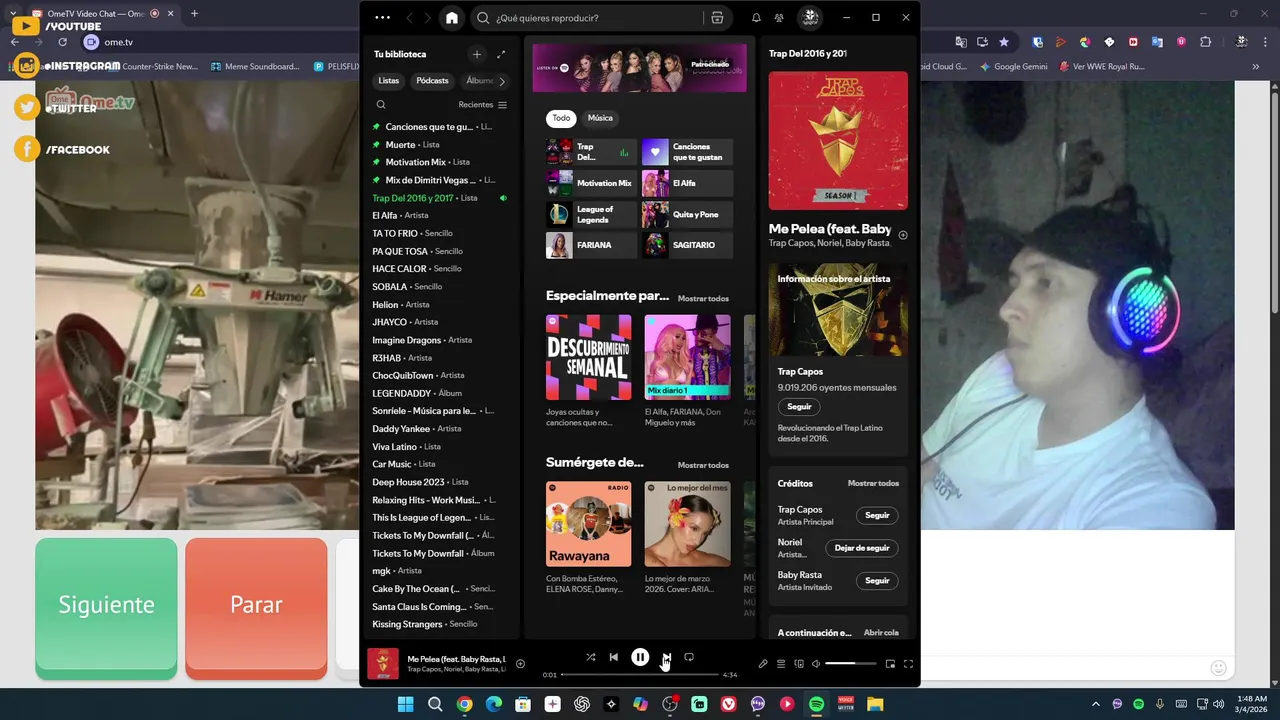Mute volume speaker icon
Screen dimensions: 1280x720
(x=816, y=664)
